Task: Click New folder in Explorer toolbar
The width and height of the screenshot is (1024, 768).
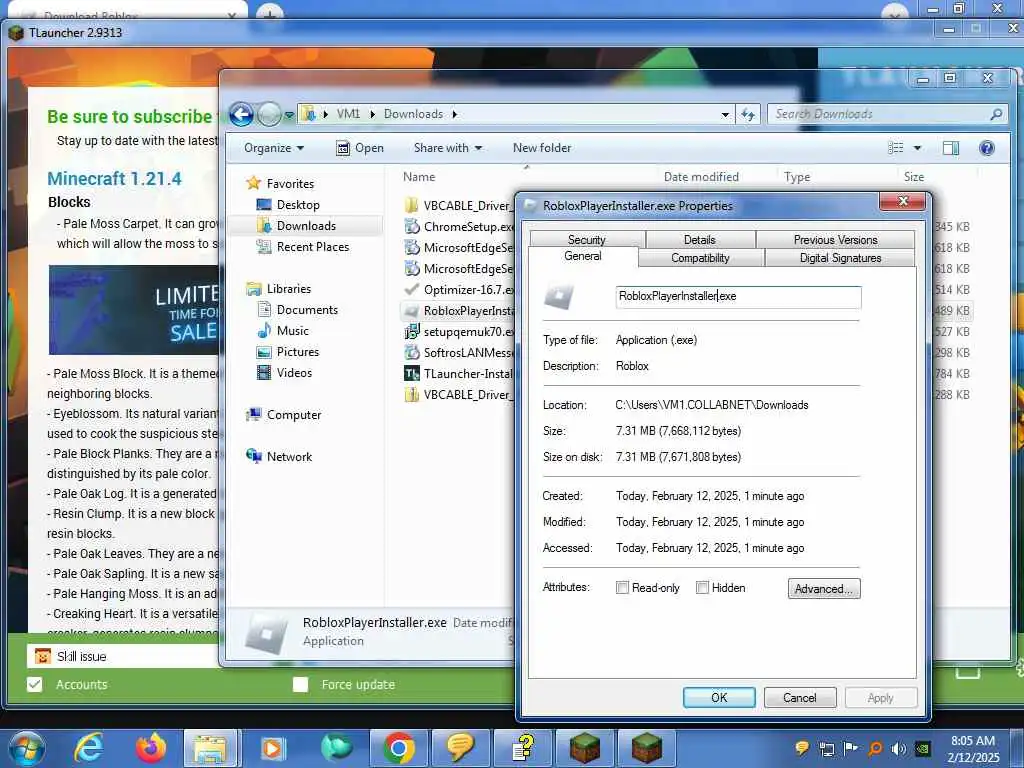Action: 542,148
